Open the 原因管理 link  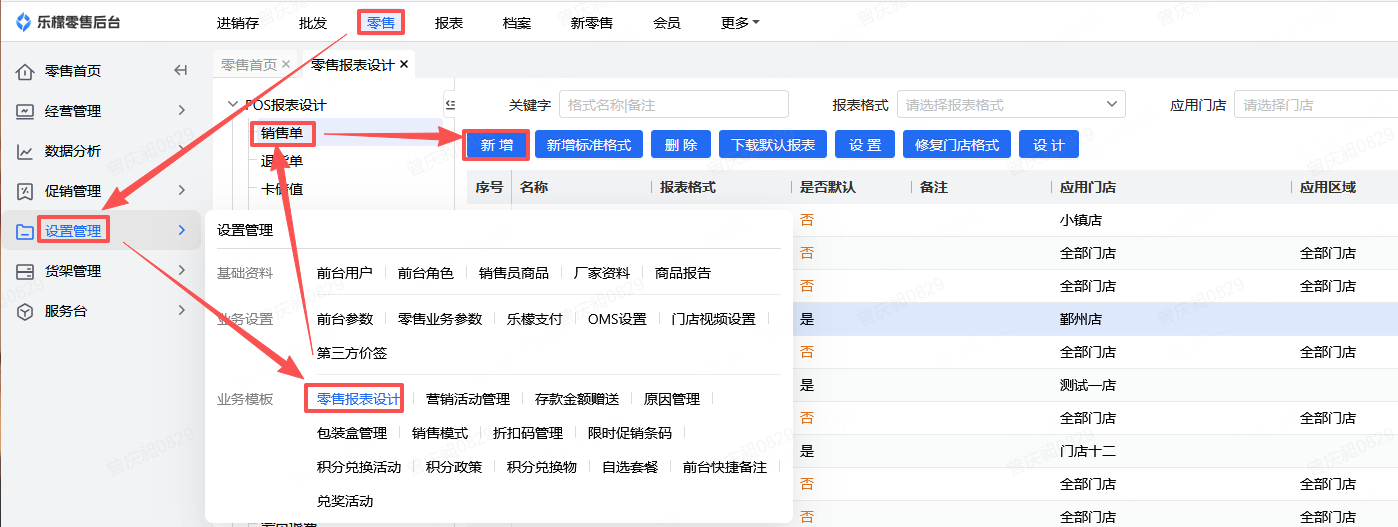click(x=672, y=399)
